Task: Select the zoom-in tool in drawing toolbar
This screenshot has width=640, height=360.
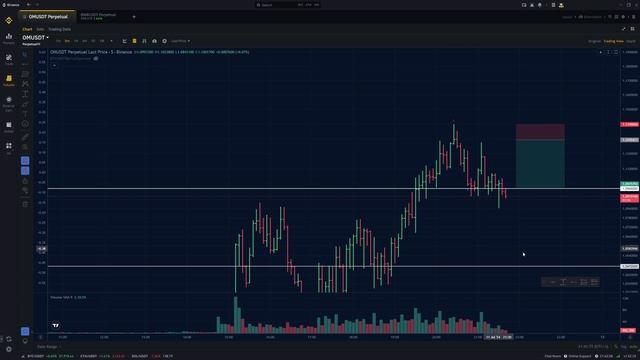Action: (25, 147)
